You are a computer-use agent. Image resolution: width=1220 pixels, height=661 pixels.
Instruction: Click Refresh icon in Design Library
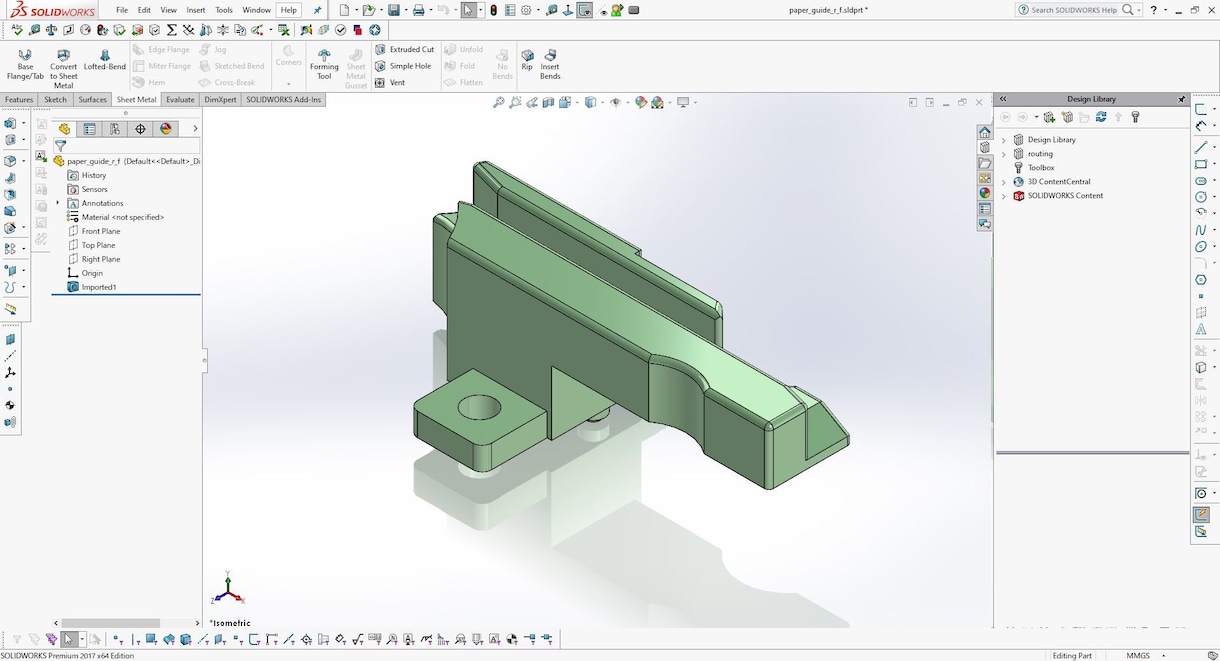[1101, 117]
